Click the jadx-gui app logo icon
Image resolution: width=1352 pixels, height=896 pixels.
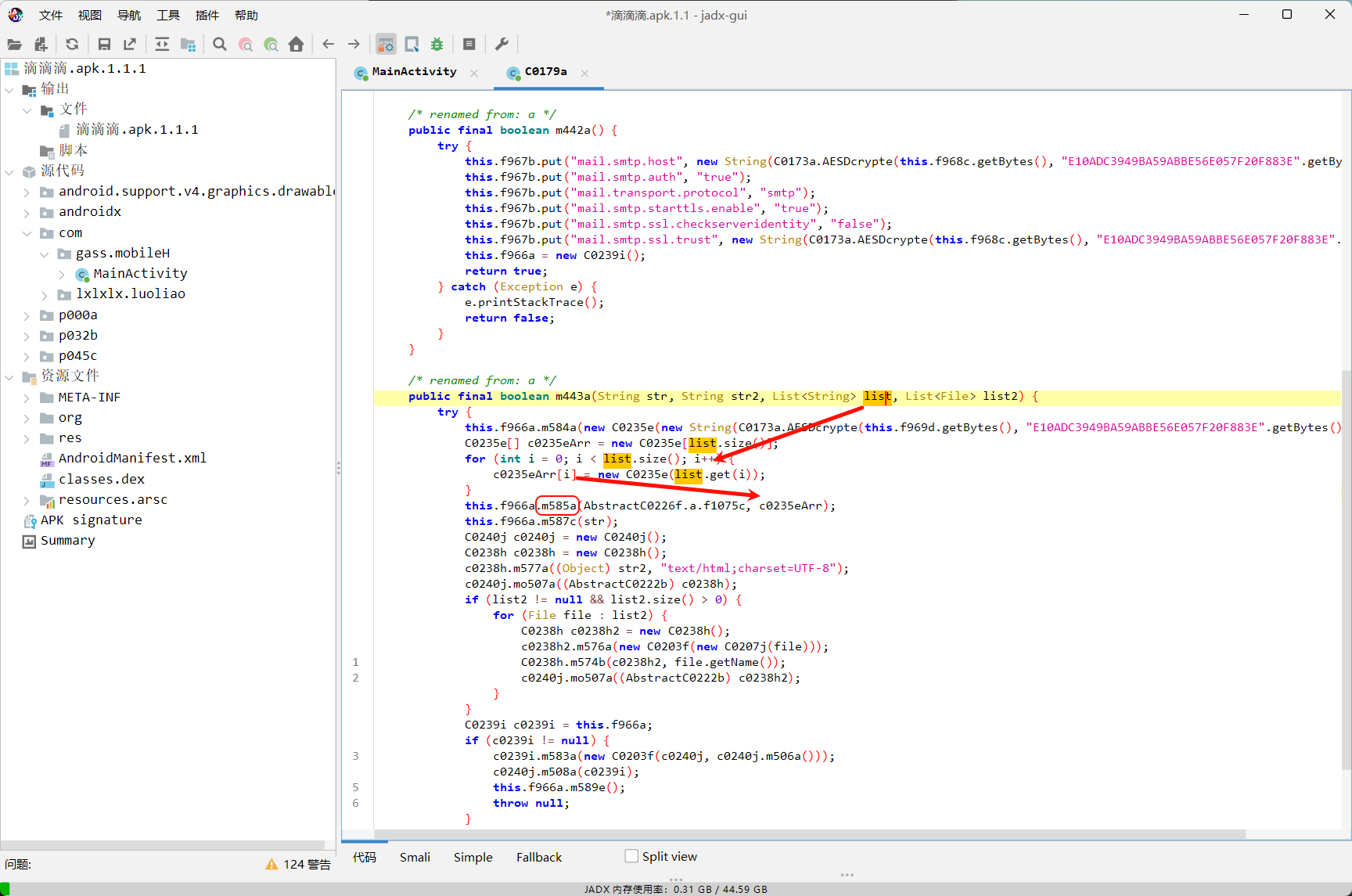16,15
